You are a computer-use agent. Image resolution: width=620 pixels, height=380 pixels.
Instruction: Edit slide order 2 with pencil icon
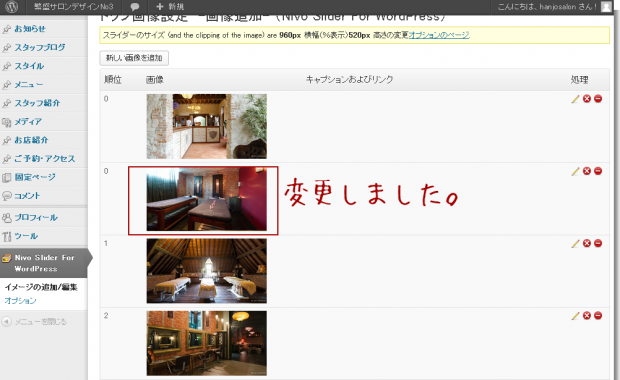click(575, 316)
